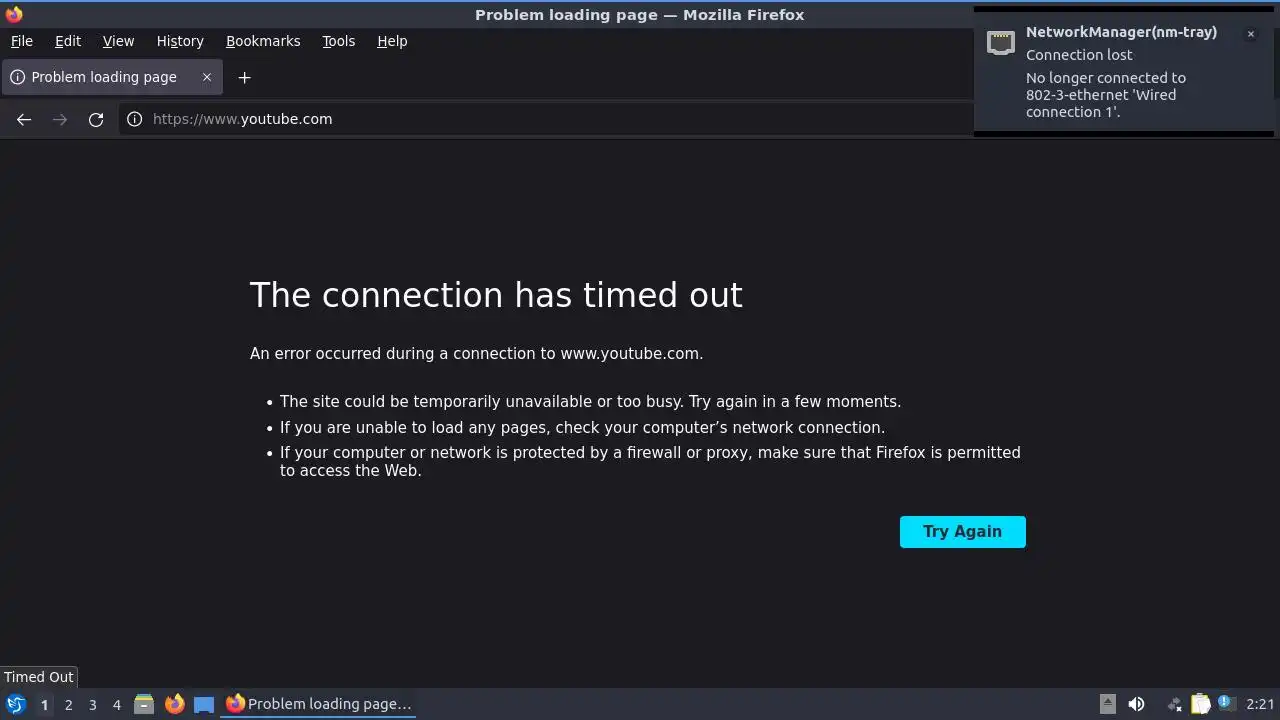Image resolution: width=1280 pixels, height=720 pixels.
Task: Click the 'An error occurred during a connection' line
Action: tap(477, 353)
